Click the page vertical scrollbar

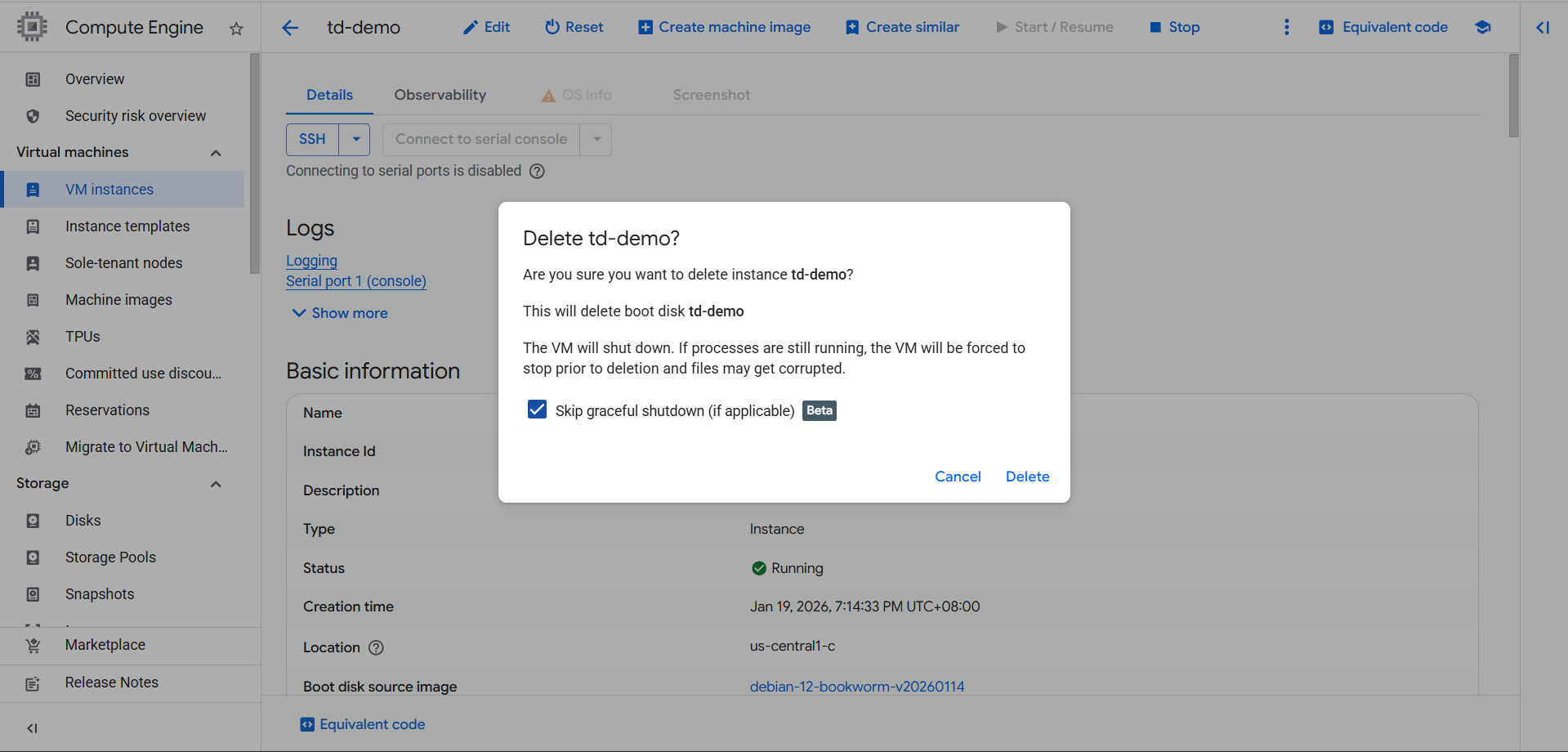coord(1513,96)
